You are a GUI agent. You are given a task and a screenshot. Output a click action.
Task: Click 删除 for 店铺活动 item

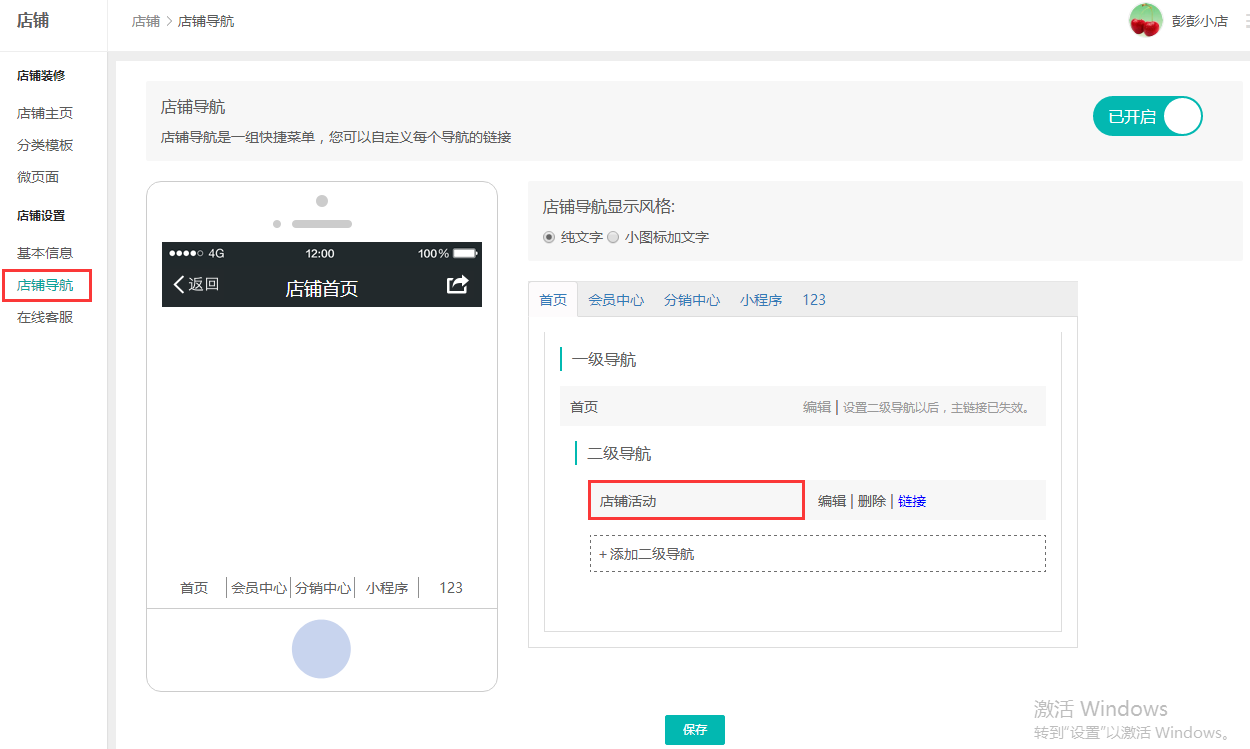click(871, 502)
